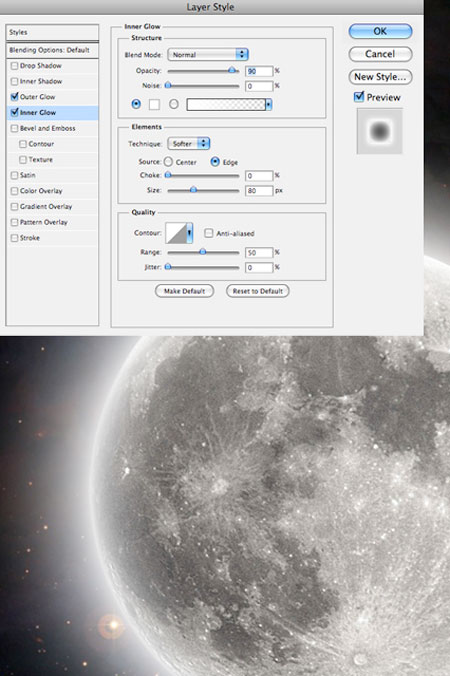Click the glow gradient preview bar
This screenshot has width=450, height=676.
coord(226,104)
